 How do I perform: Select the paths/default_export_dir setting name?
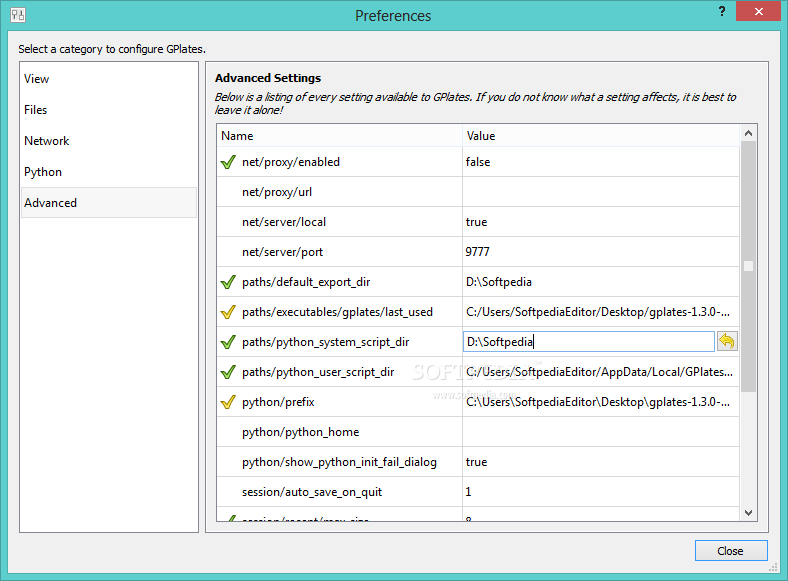click(306, 282)
